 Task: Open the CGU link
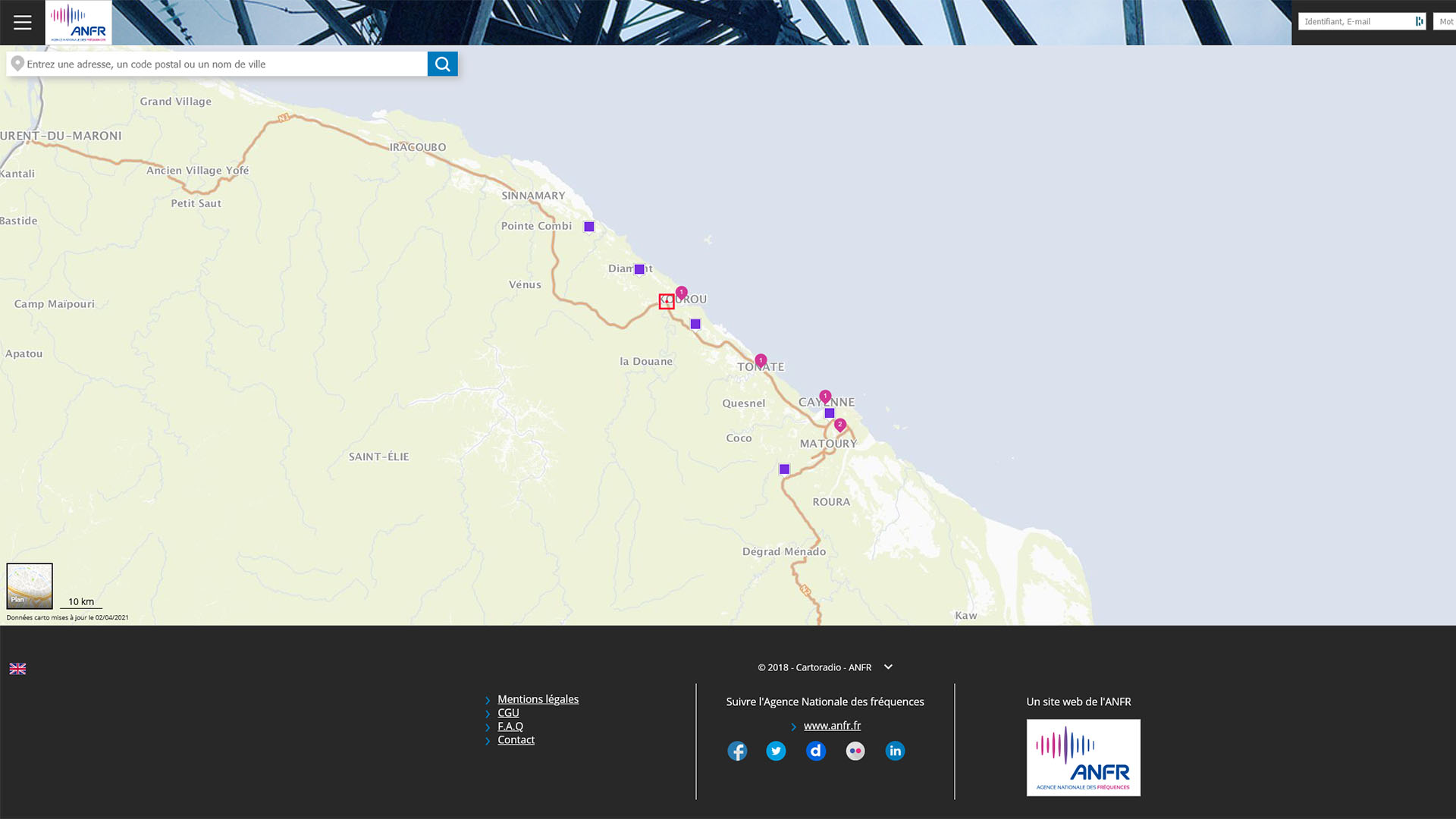508,713
